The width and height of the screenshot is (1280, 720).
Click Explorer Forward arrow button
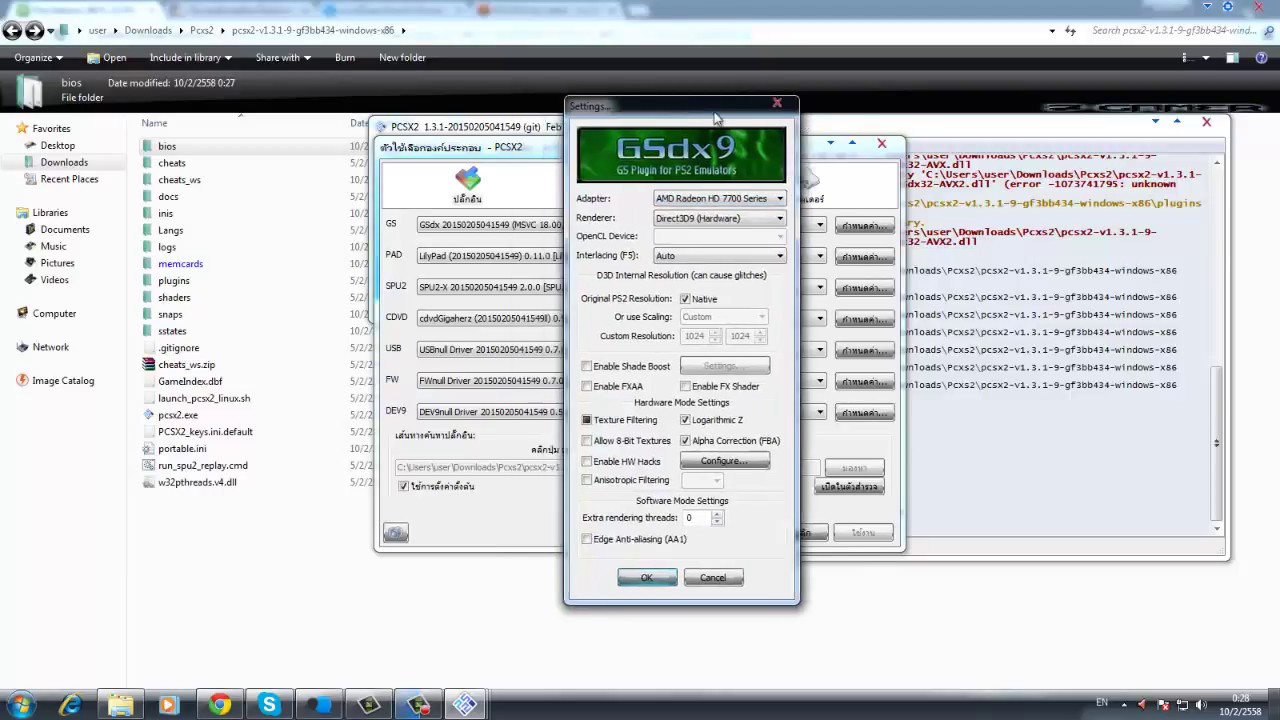[x=34, y=31]
